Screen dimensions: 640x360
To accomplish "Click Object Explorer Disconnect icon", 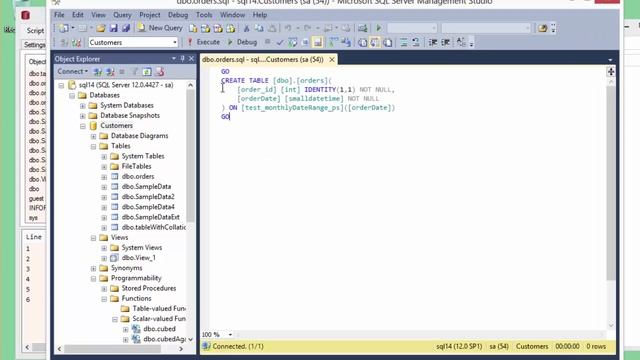I will pyautogui.click(x=110, y=72).
